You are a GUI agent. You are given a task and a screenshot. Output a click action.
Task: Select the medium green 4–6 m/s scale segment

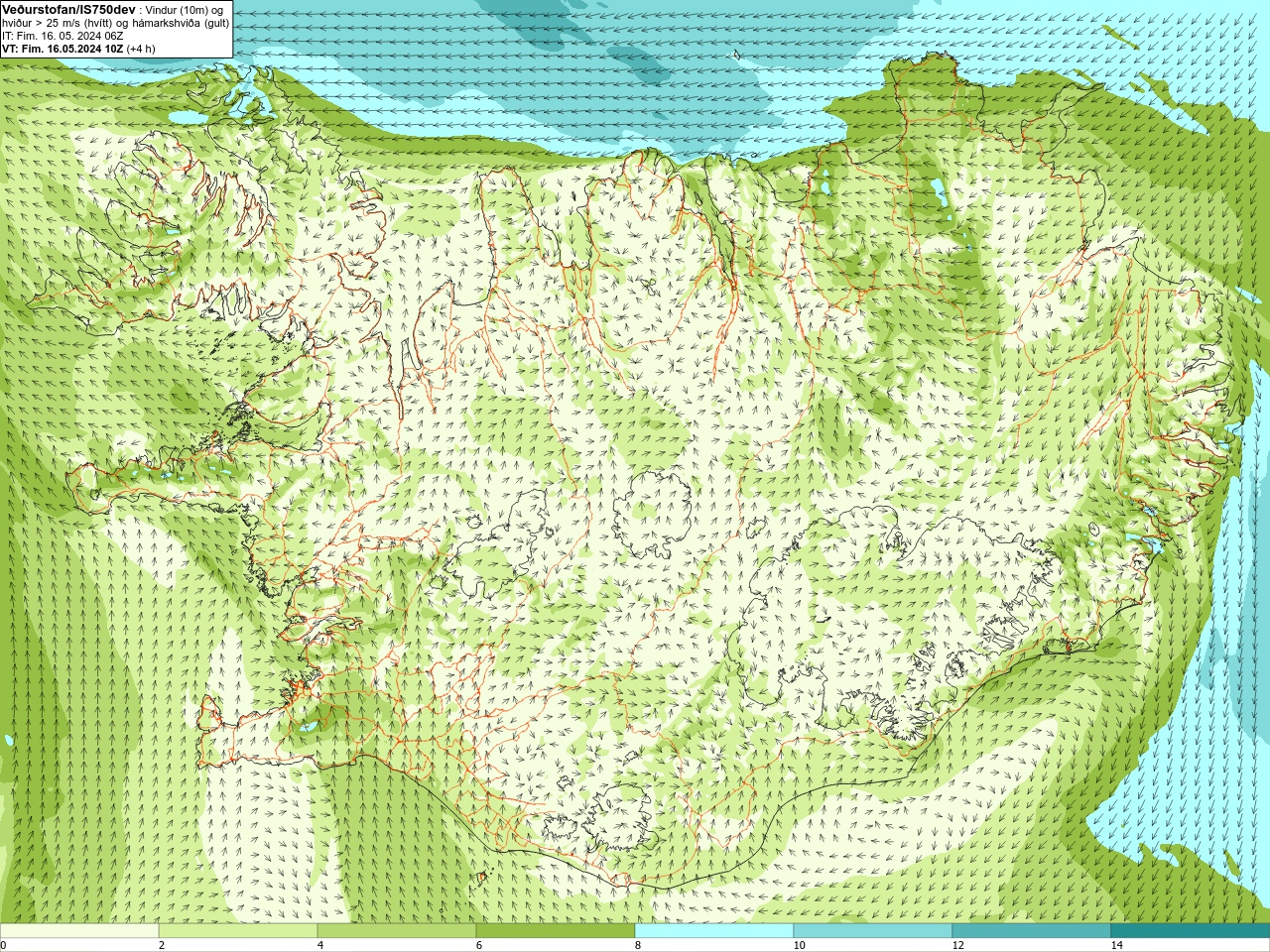pyautogui.click(x=397, y=931)
